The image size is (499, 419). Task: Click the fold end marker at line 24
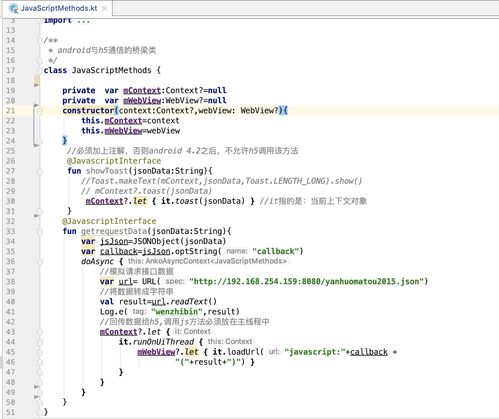pos(40,141)
